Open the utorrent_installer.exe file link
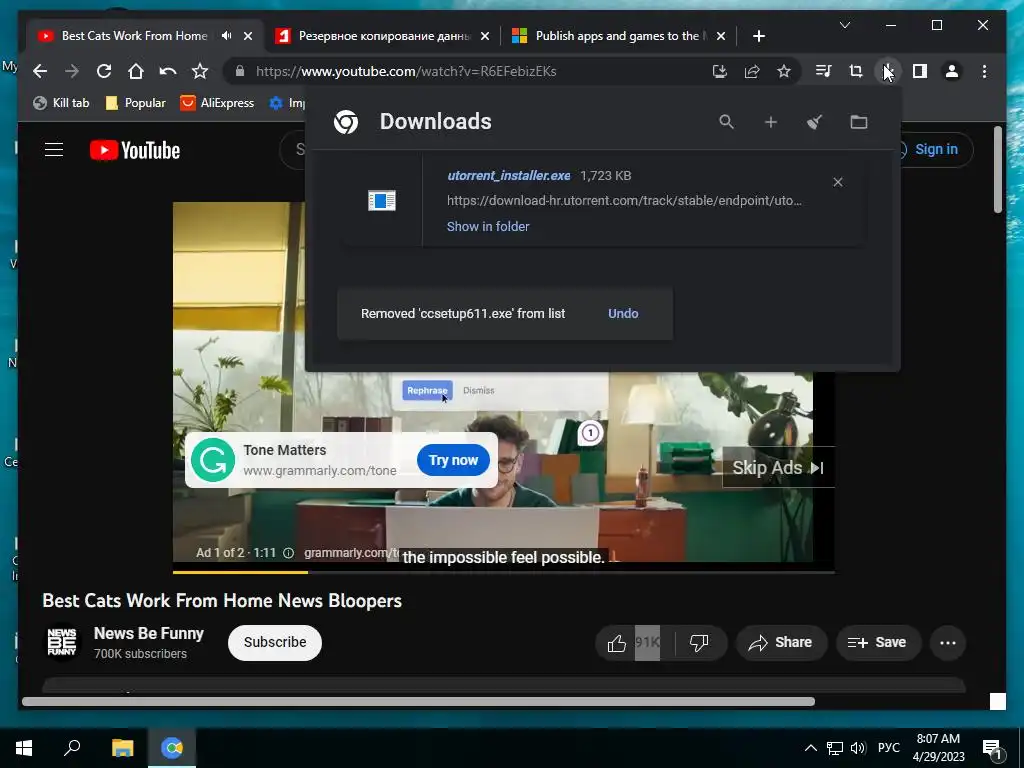The height and width of the screenshot is (768, 1024). pyautogui.click(x=509, y=176)
